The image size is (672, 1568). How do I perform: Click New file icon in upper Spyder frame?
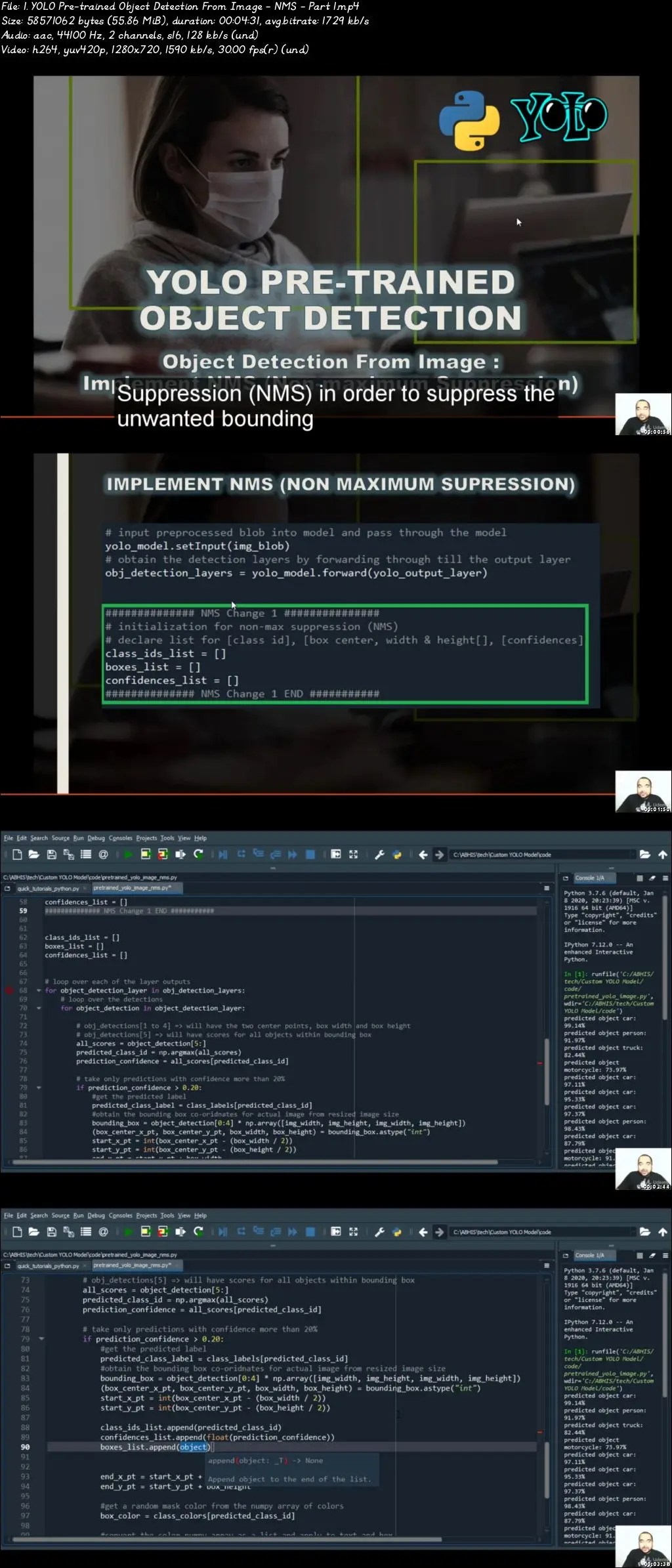(17, 854)
